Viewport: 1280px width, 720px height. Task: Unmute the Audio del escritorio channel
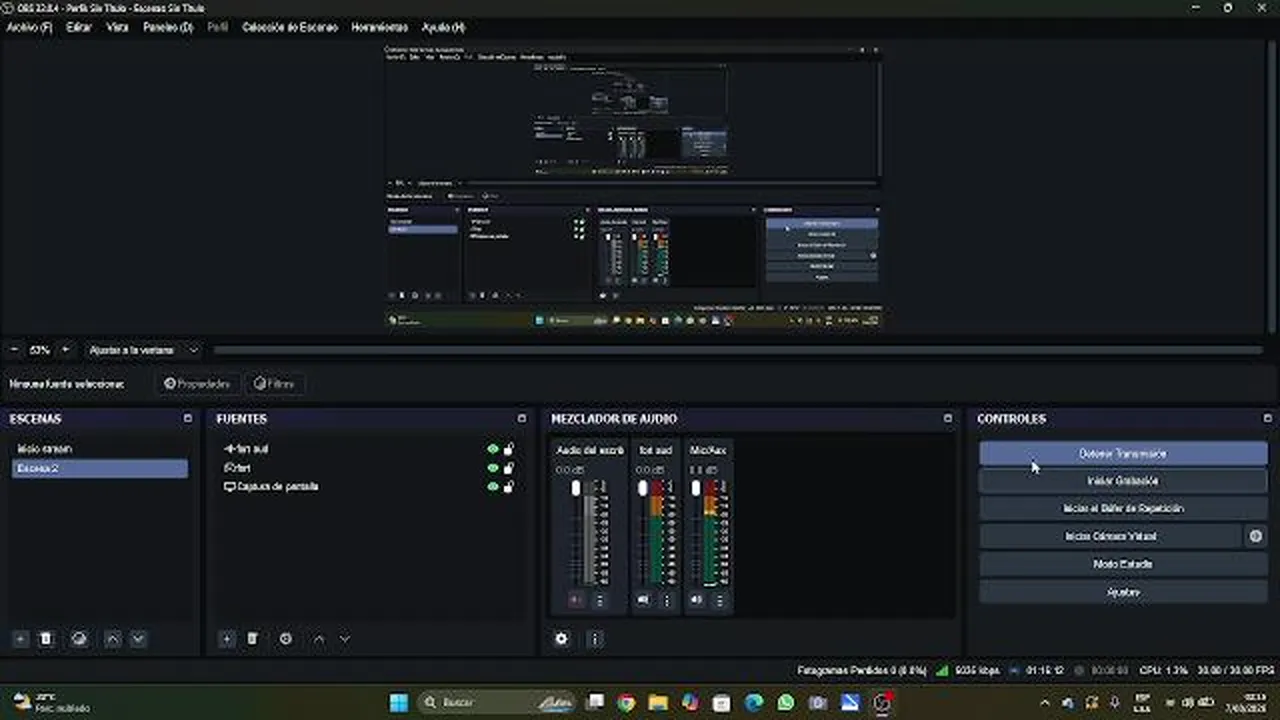576,600
